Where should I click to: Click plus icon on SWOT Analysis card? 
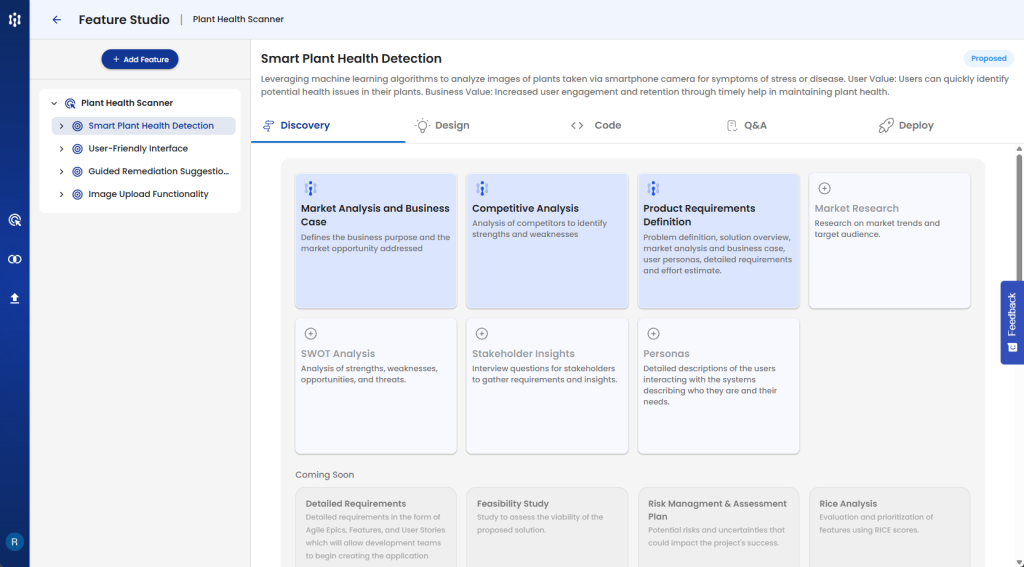tap(310, 333)
